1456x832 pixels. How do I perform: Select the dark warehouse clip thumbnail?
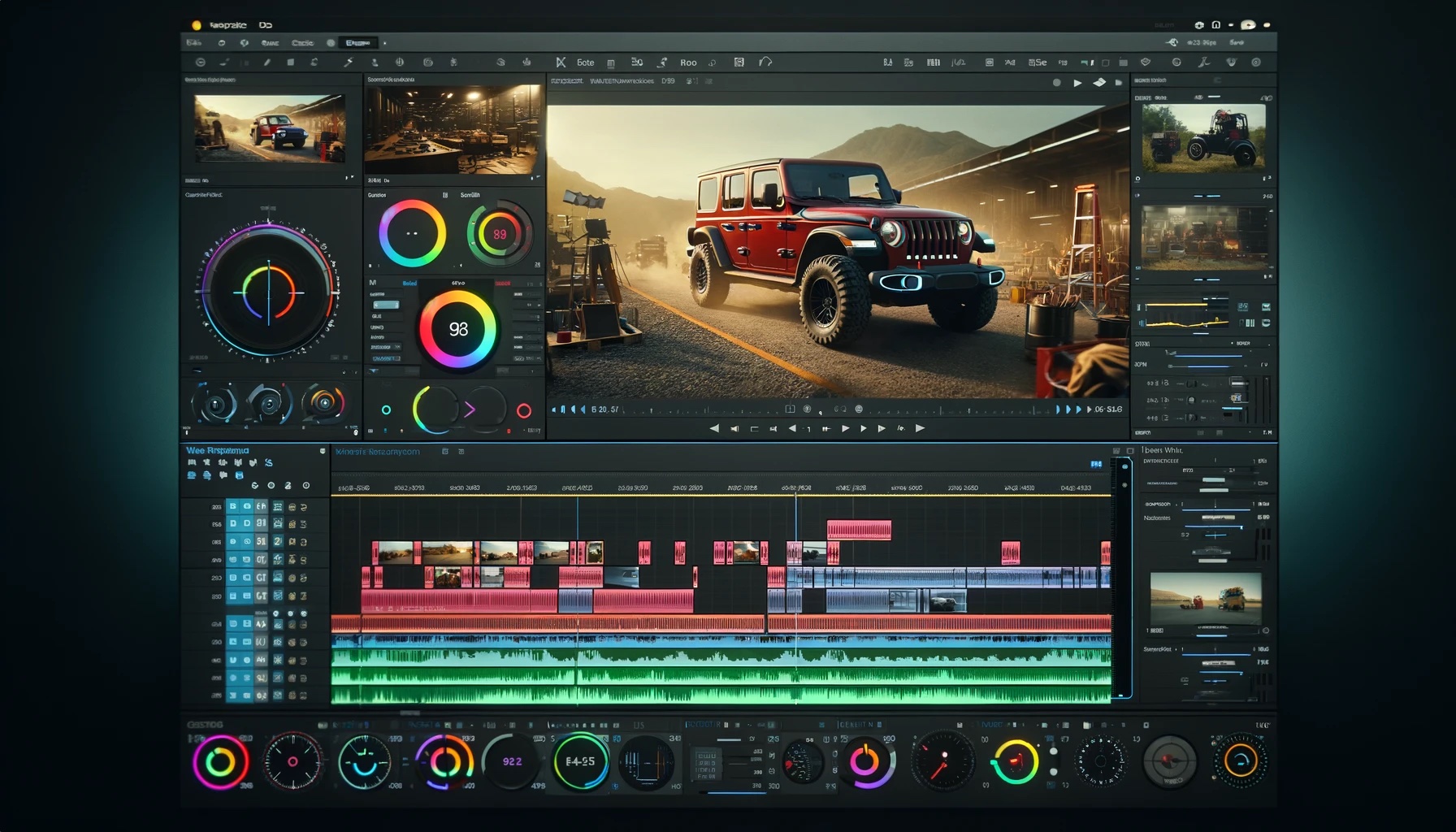click(x=453, y=129)
